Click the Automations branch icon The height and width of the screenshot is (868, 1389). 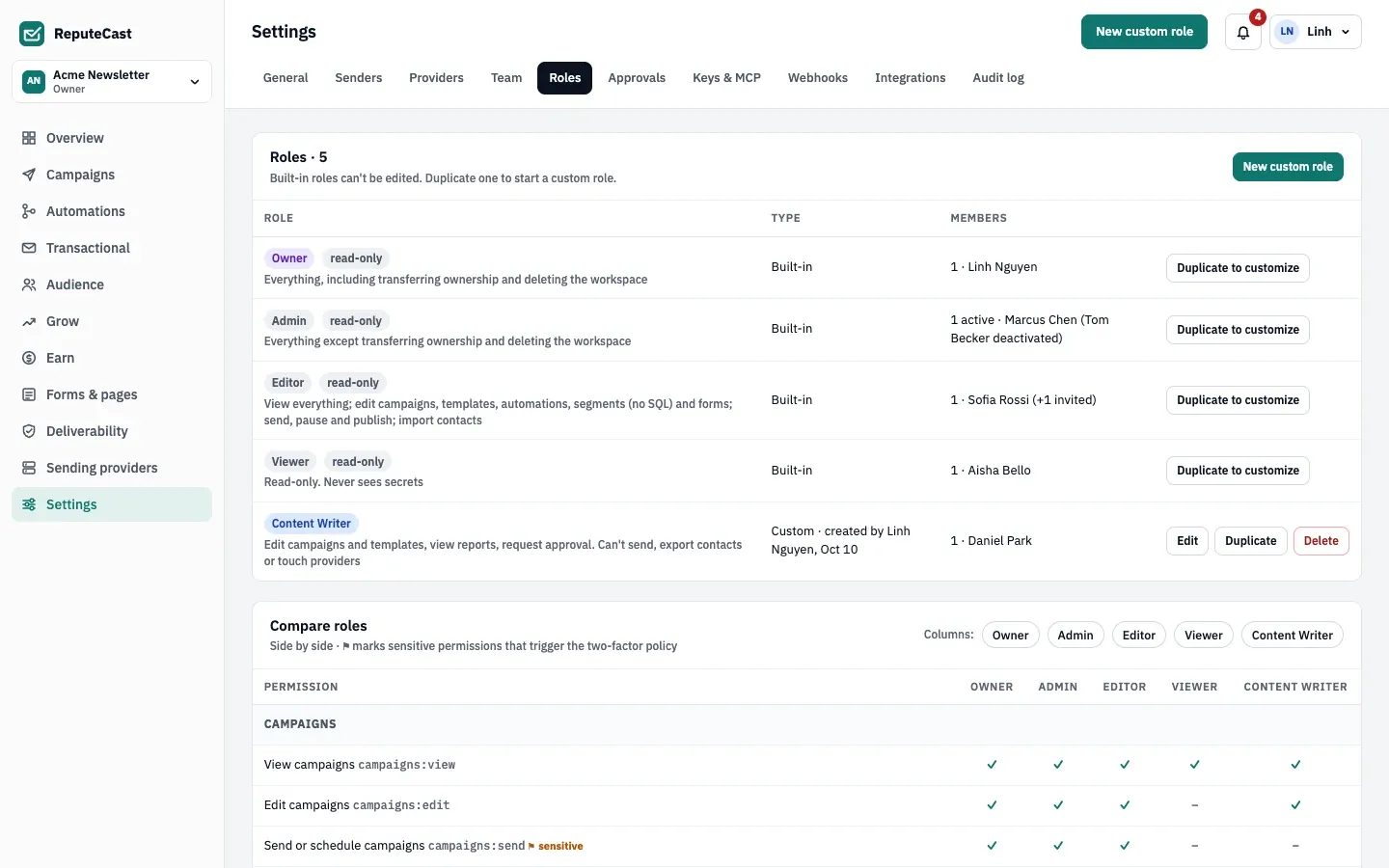click(29, 211)
